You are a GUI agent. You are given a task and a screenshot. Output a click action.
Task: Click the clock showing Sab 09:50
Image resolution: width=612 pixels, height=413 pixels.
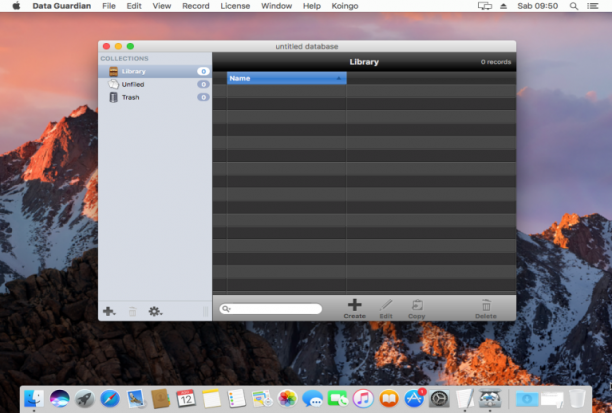coord(537,6)
